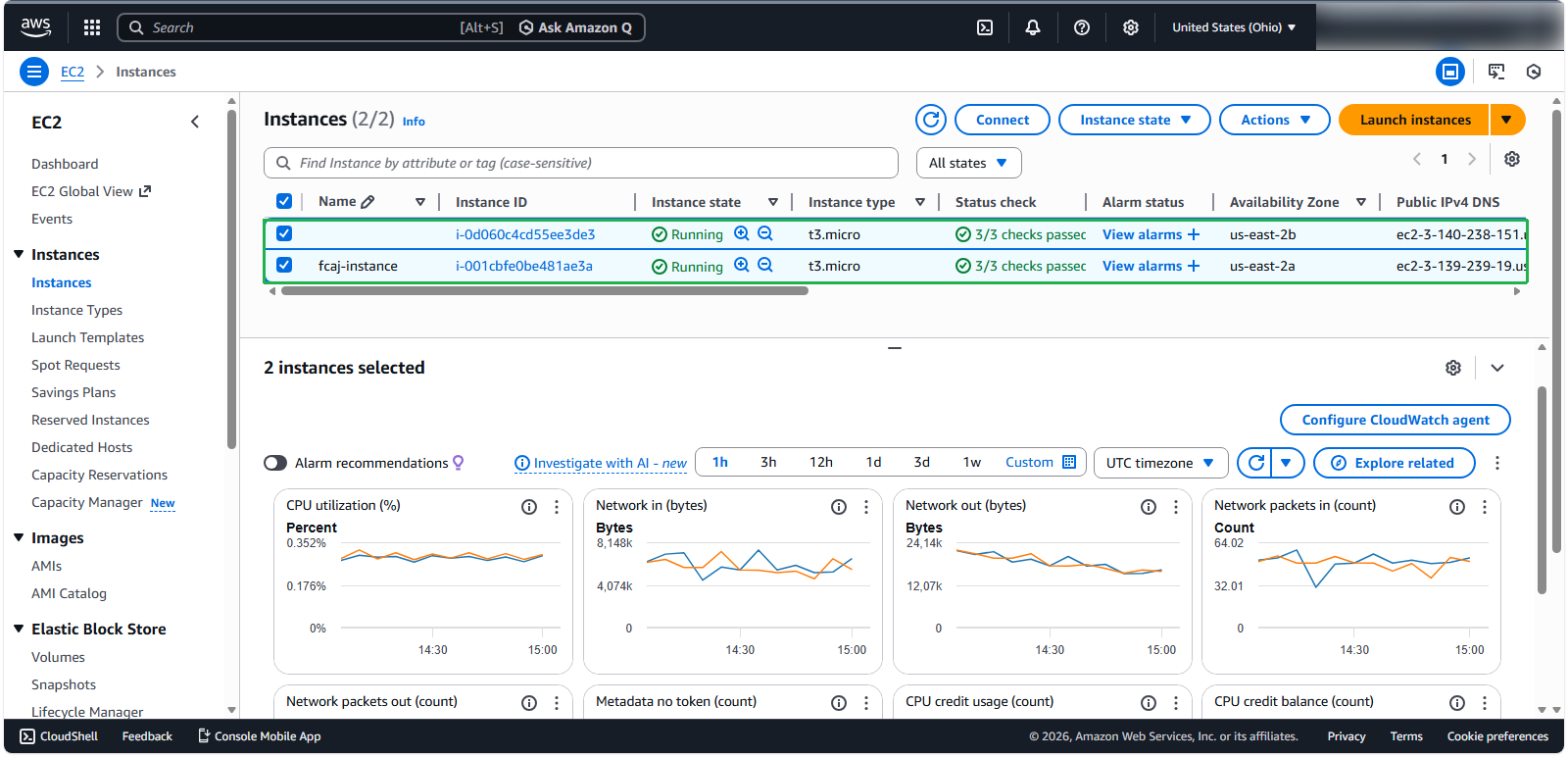Select the 1w time range
Screen dimensions: 1568x757
click(x=972, y=462)
